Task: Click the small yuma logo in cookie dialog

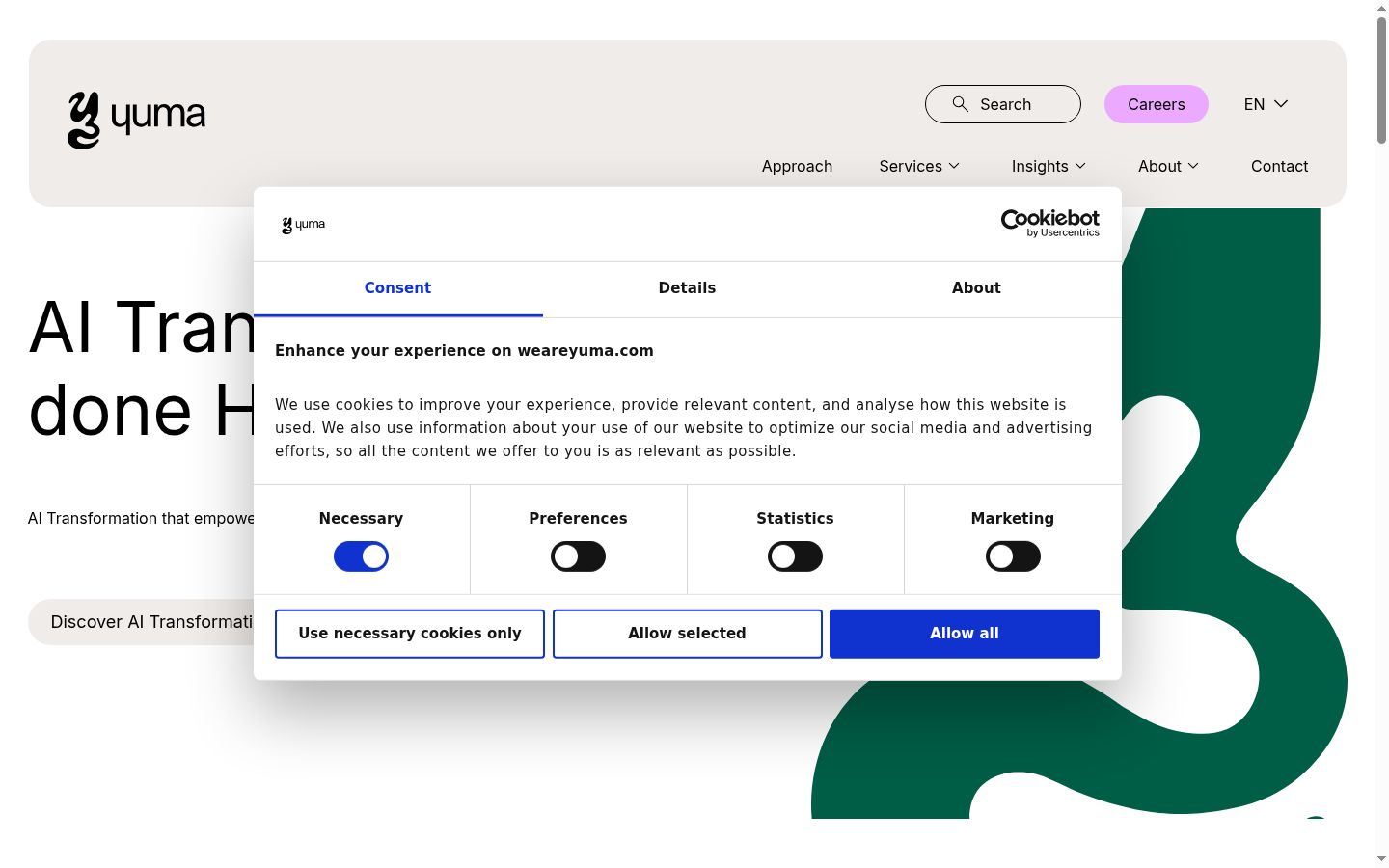Action: (x=303, y=225)
